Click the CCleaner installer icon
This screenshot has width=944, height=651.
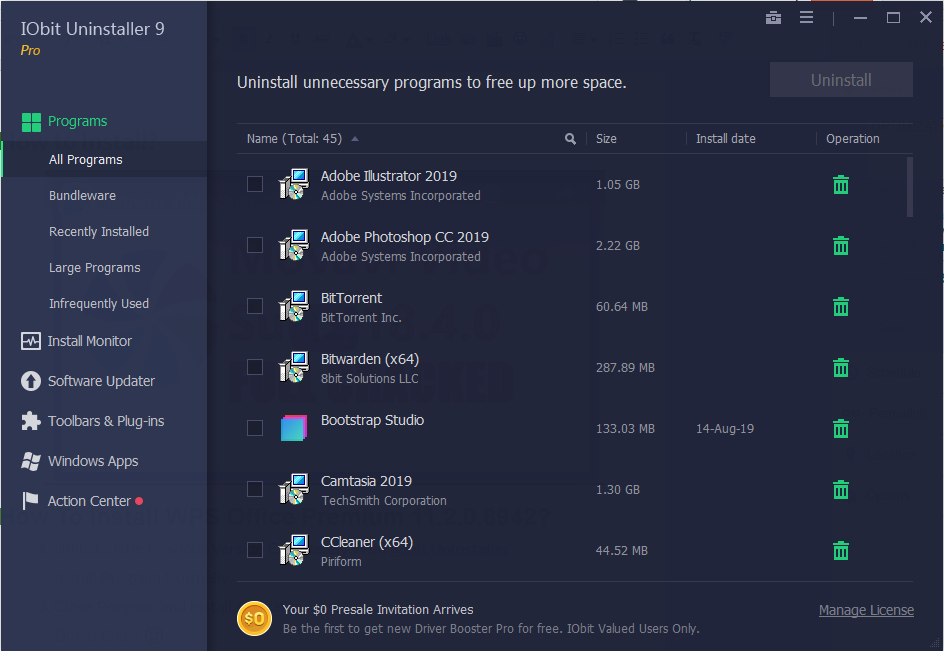(x=294, y=550)
